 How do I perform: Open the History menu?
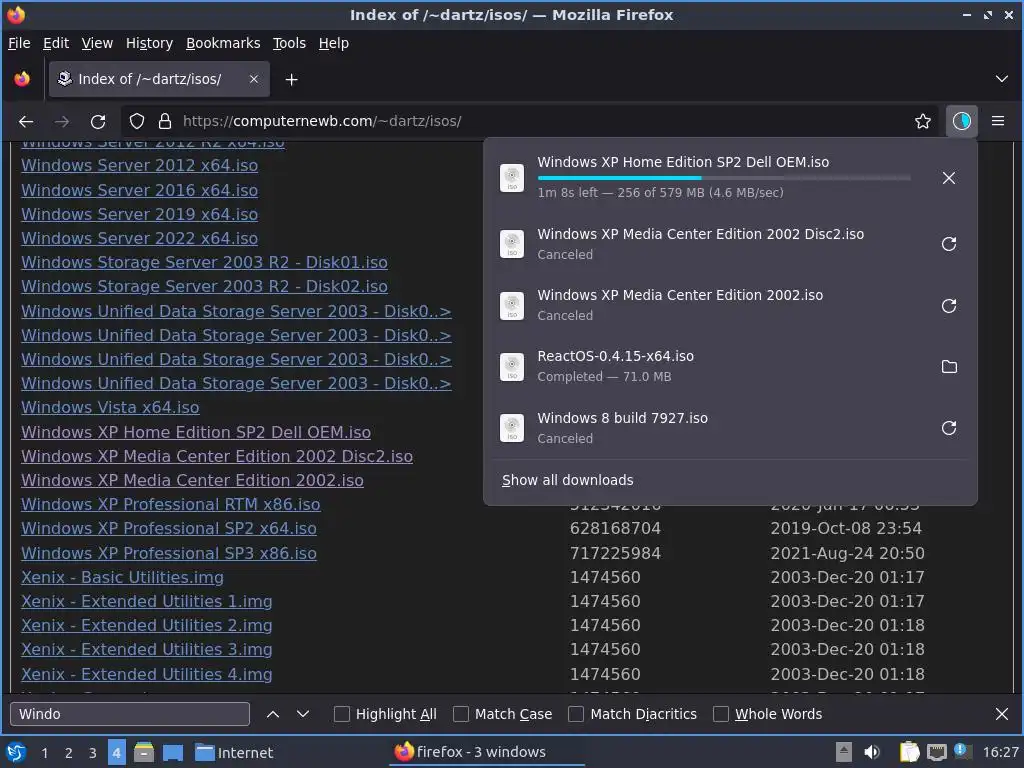pyautogui.click(x=149, y=43)
